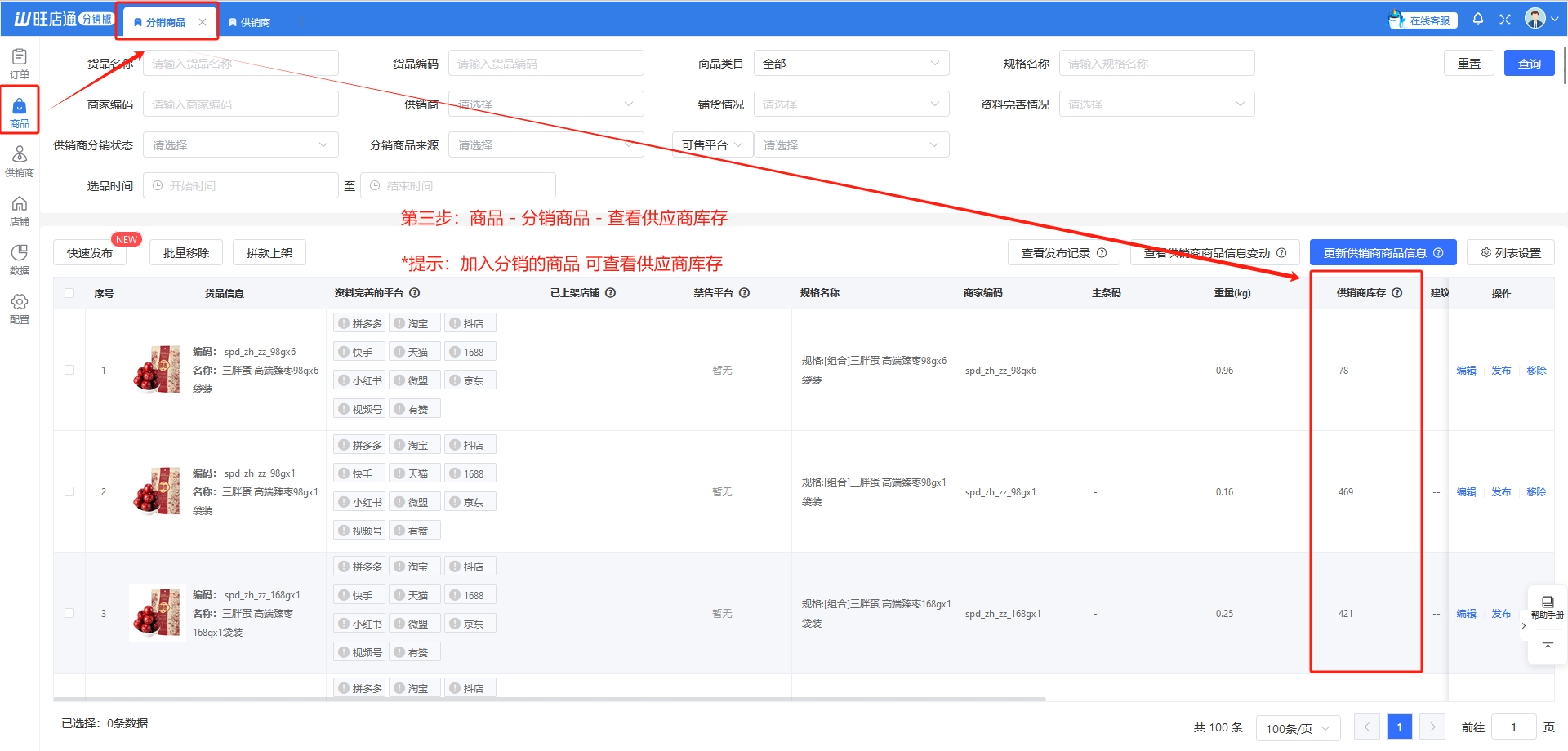Open the 配置 settings sidebar icon

coord(20,308)
